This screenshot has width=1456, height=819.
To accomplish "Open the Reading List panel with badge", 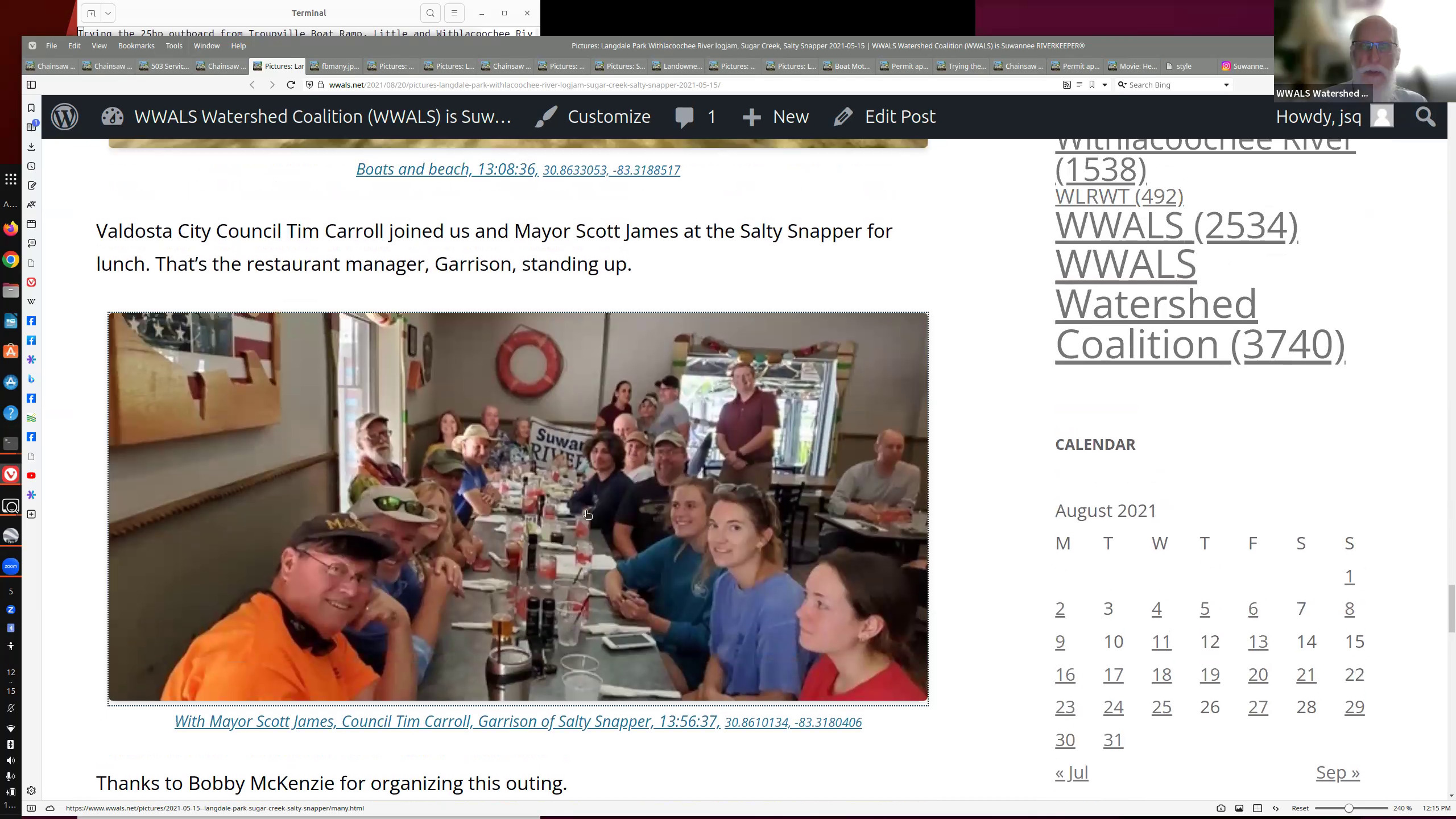I will 31,127.
